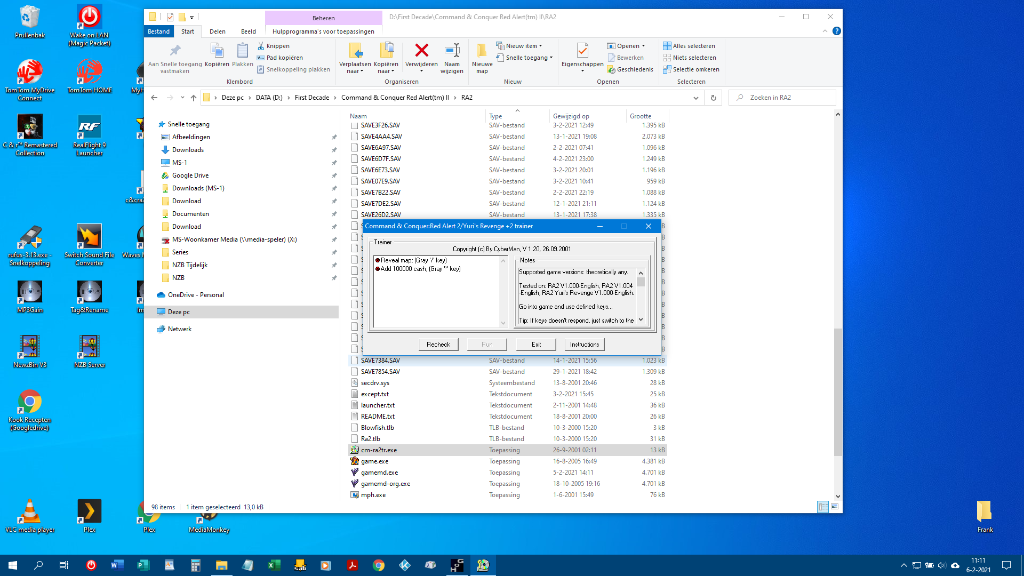Expand the address bar history dropdown
Screen dimensions: 1024x576
[x=696, y=98]
